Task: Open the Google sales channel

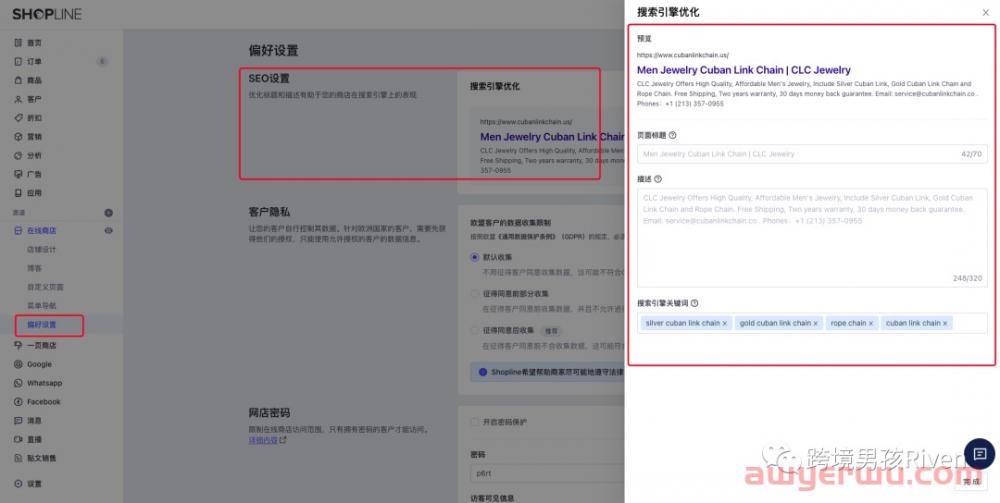Action: tap(39, 364)
